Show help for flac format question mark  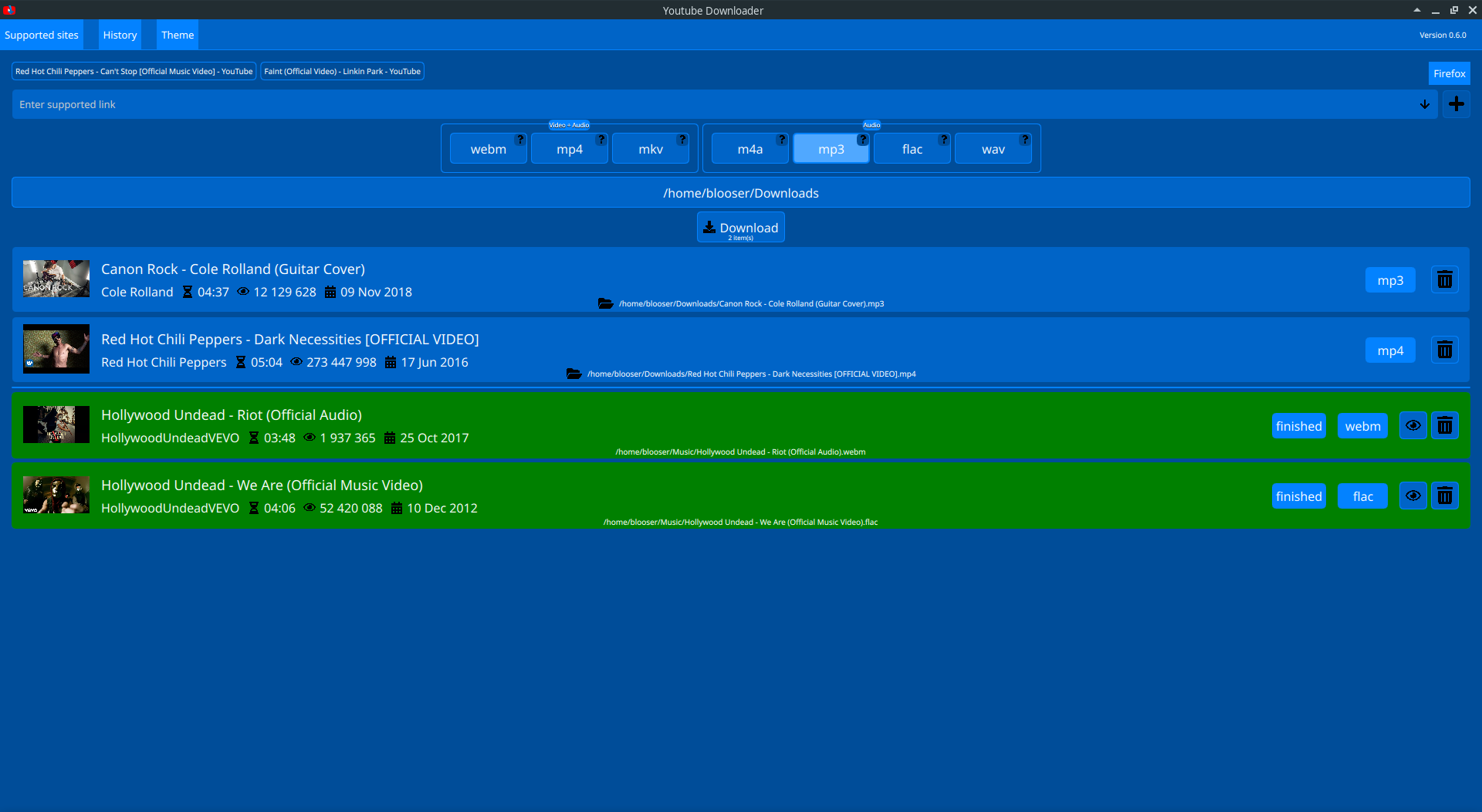[x=944, y=140]
